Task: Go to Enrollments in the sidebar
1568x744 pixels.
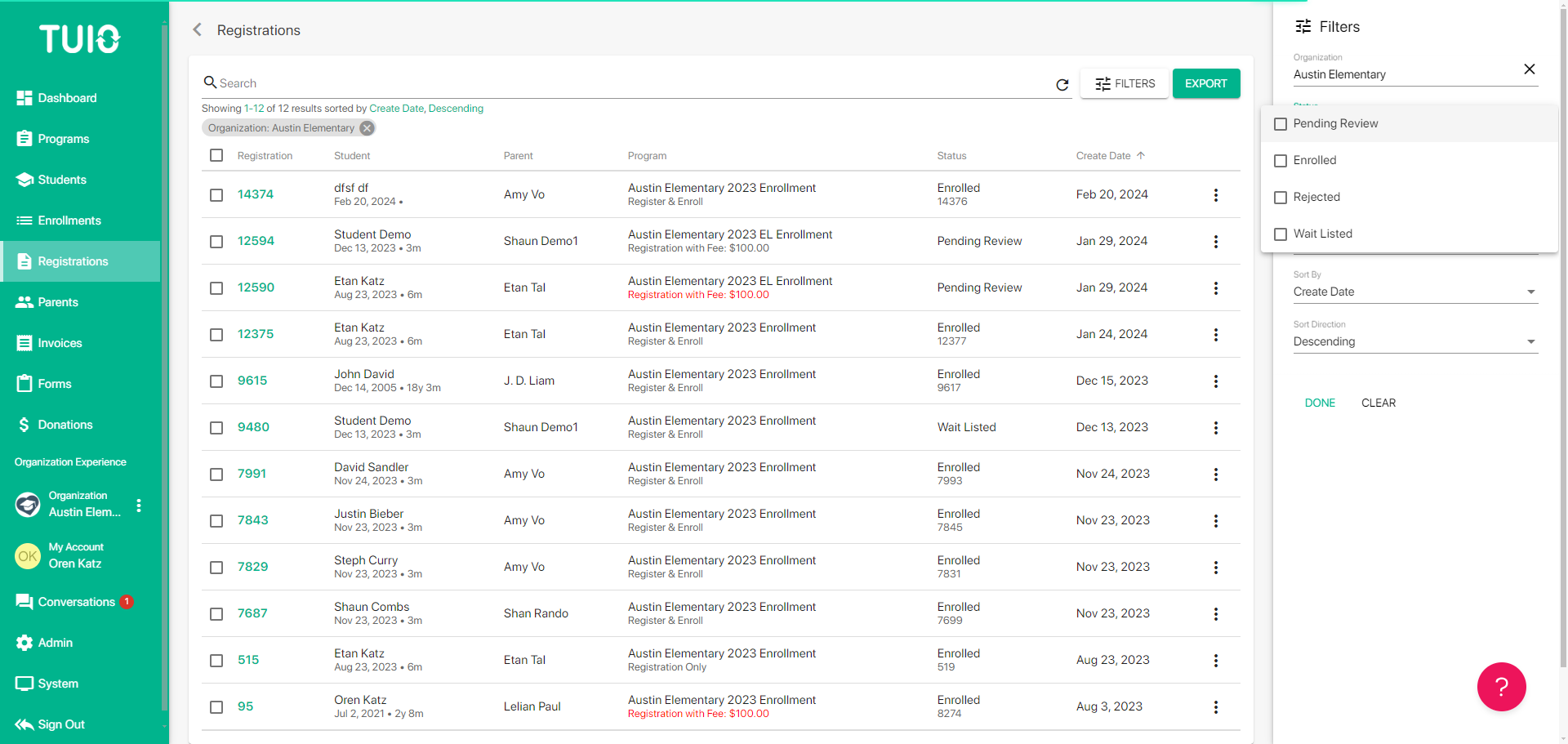Action: point(69,221)
